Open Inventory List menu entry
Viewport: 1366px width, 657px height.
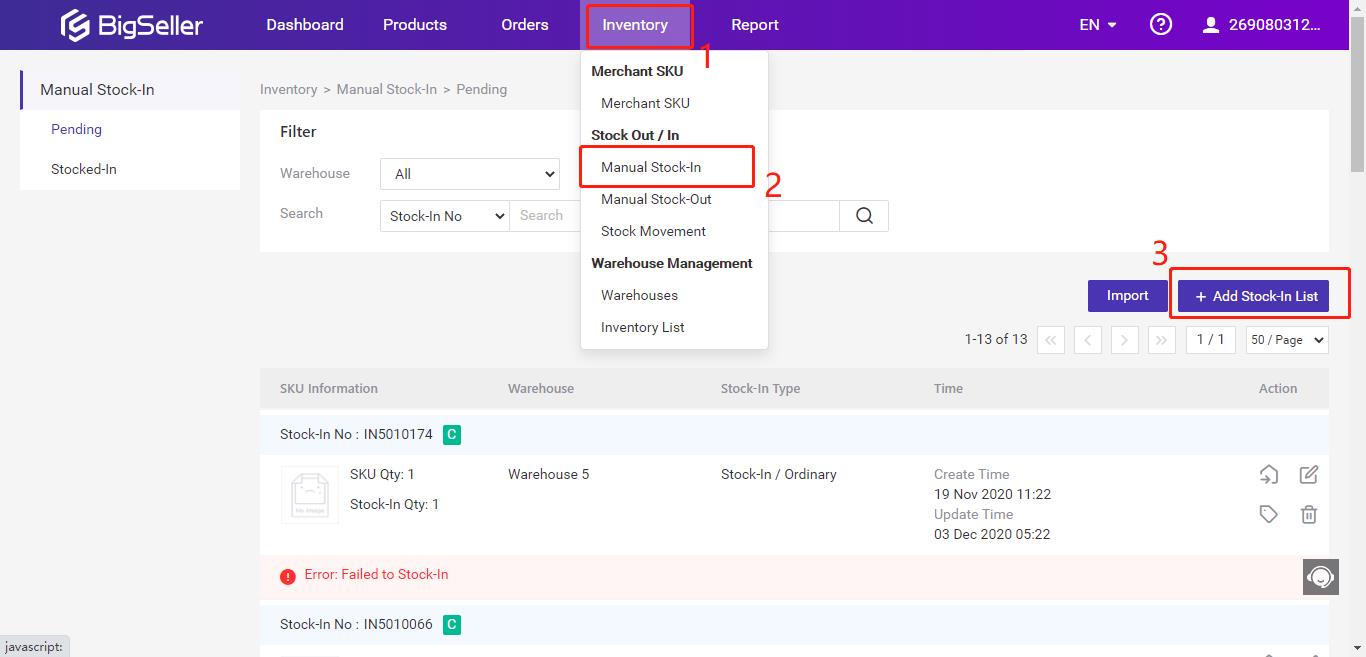(x=643, y=327)
